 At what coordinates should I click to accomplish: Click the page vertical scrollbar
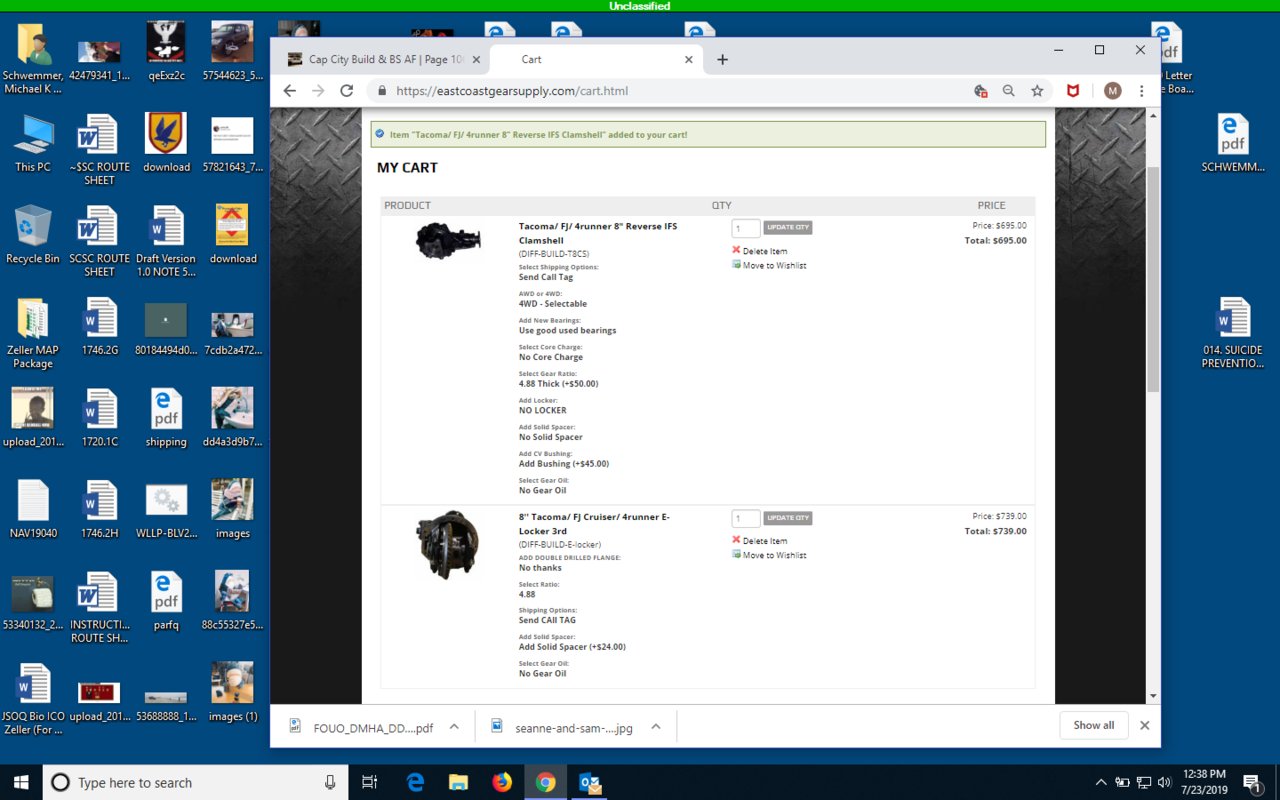pos(1153,280)
